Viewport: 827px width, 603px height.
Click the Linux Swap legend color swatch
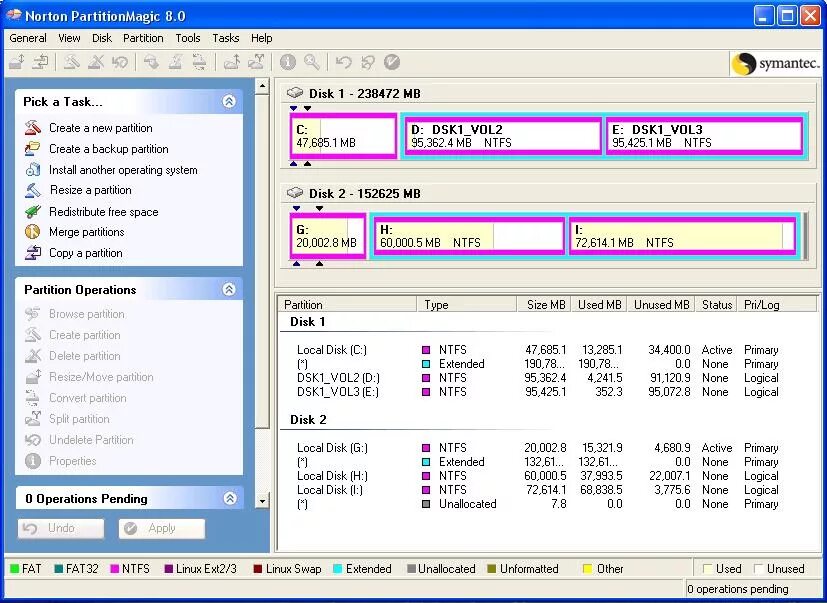[x=258, y=569]
